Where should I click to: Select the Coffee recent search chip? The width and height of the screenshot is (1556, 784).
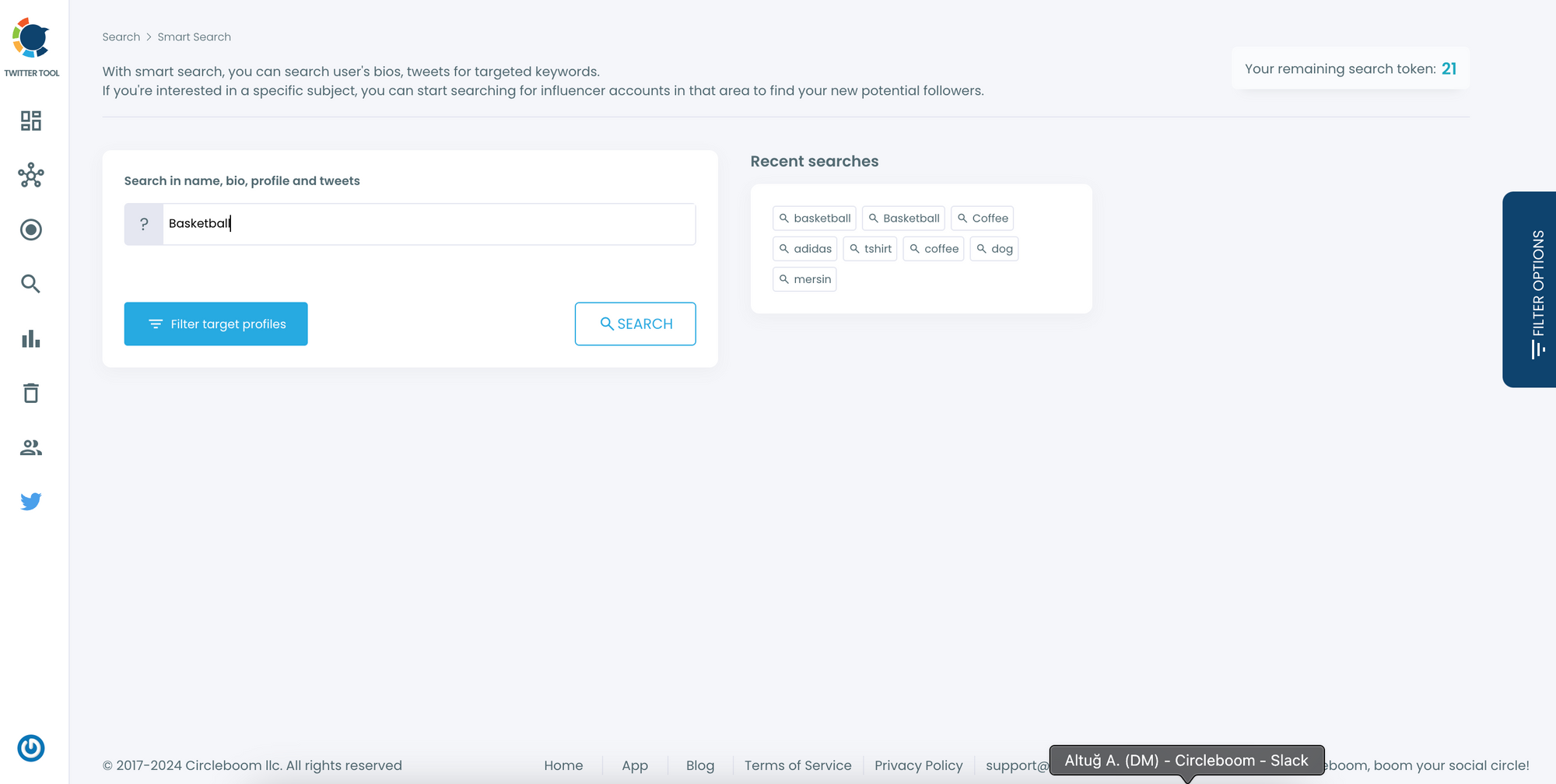pyautogui.click(x=982, y=218)
